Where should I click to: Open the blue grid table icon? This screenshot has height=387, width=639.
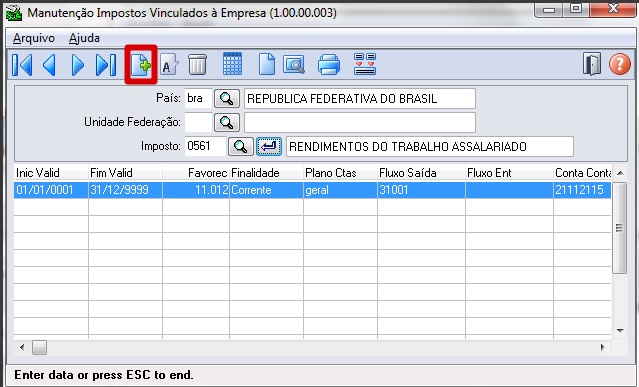pos(232,64)
